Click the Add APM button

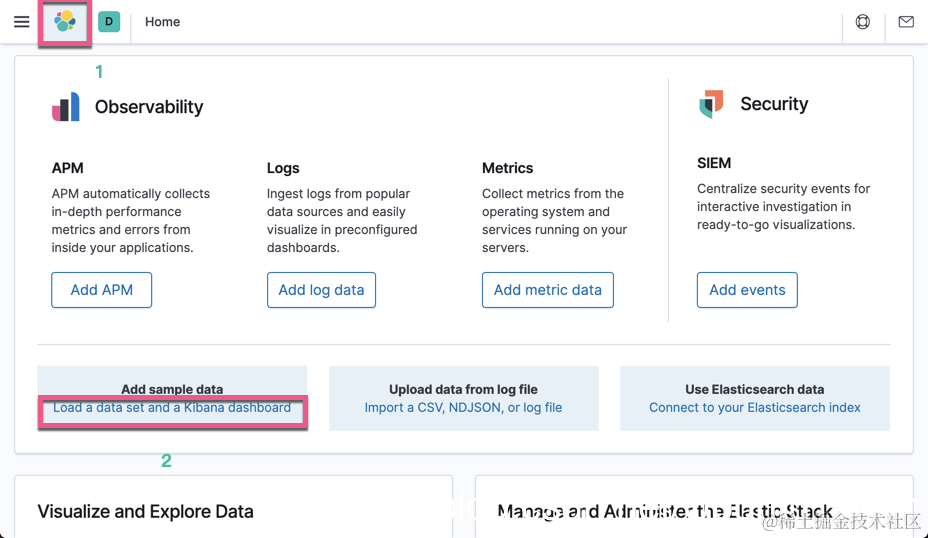point(102,290)
